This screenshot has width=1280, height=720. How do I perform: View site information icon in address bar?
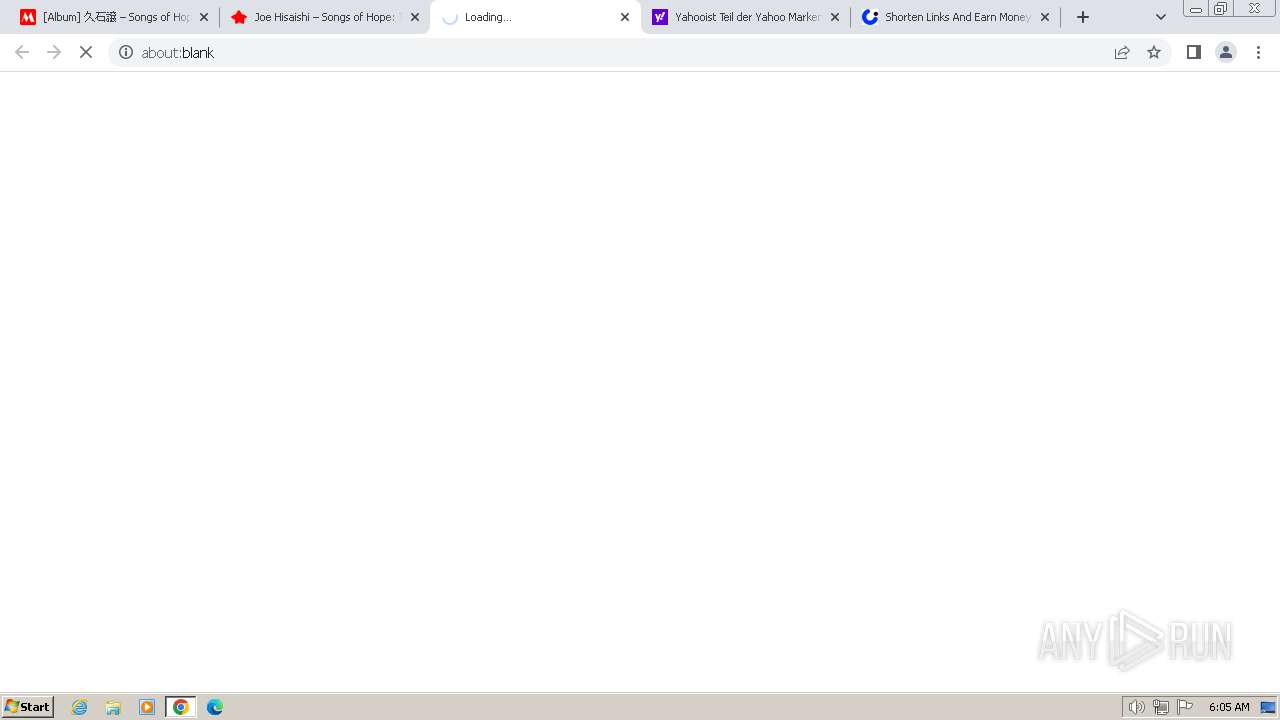tap(126, 52)
